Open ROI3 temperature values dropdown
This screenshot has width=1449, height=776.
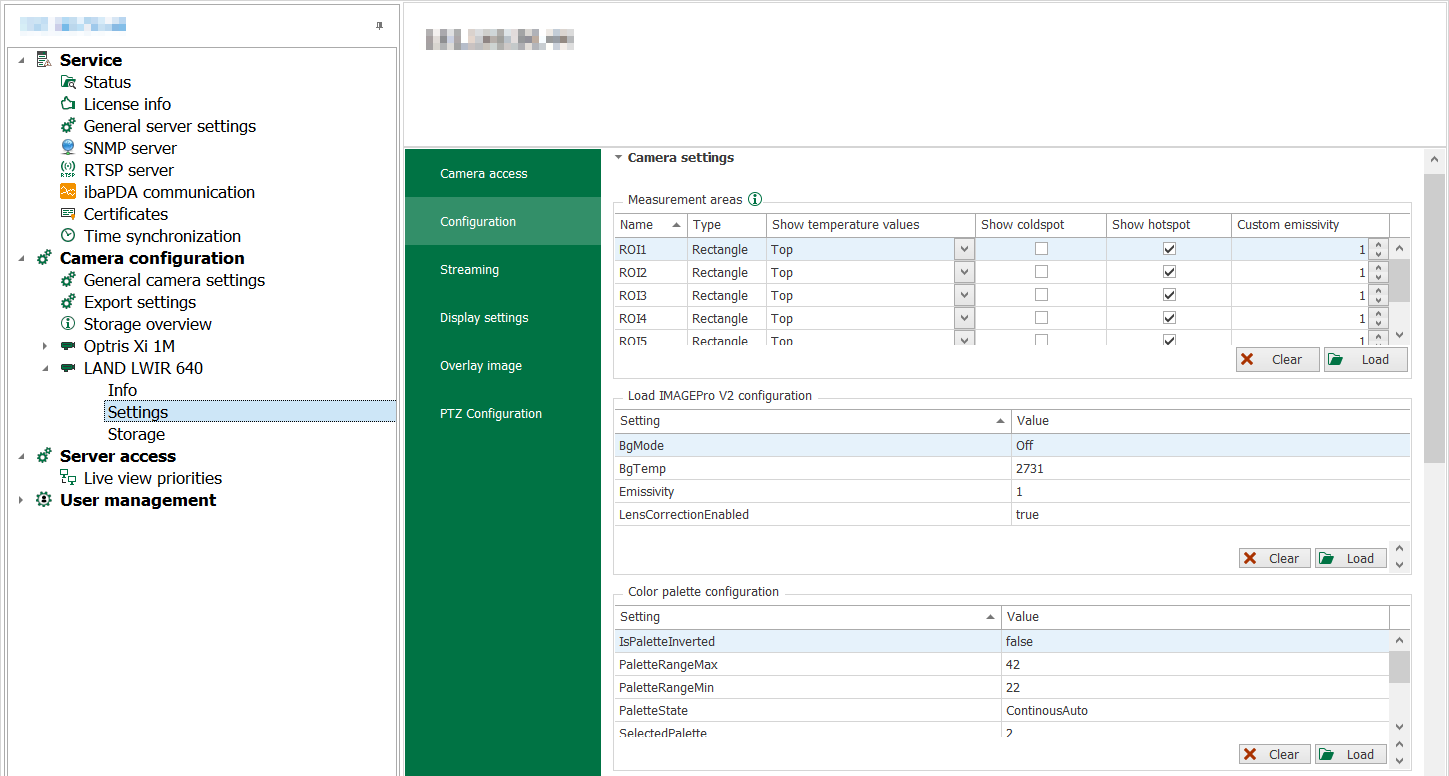964,295
